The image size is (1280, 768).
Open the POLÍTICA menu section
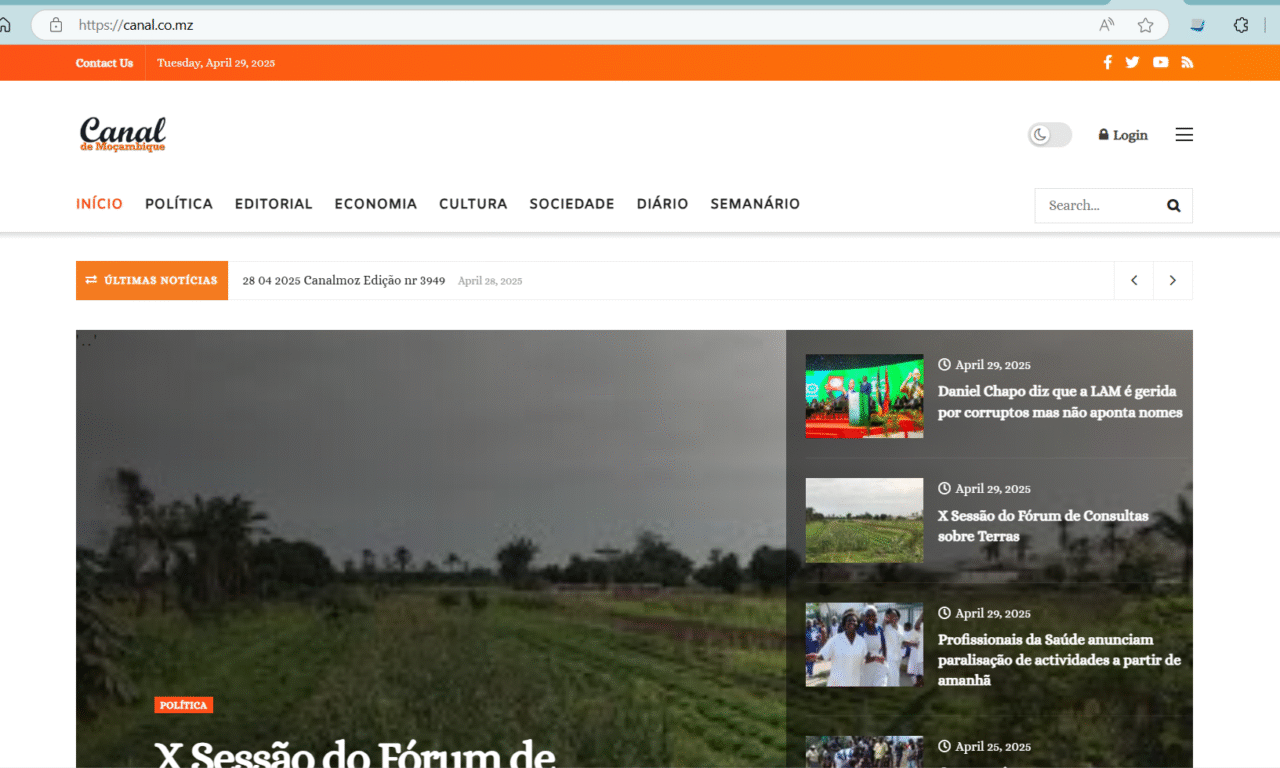click(x=179, y=204)
